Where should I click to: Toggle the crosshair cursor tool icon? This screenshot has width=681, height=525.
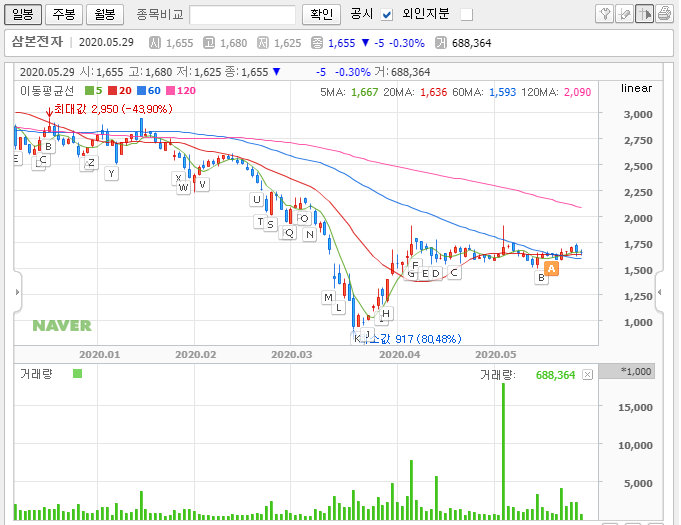tap(644, 14)
